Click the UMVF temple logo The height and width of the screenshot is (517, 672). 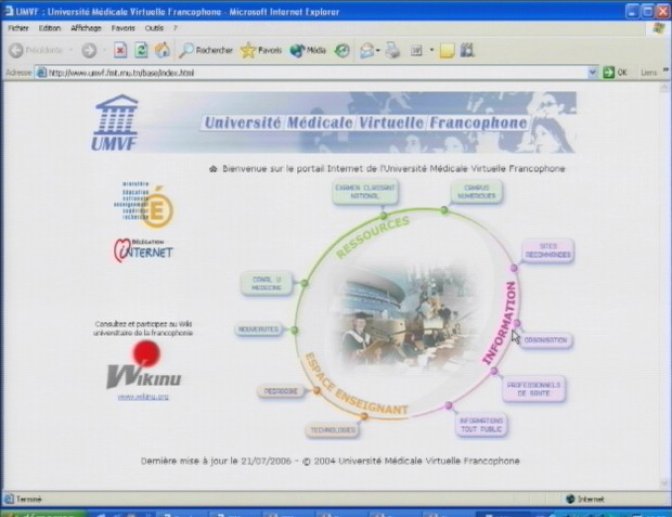click(115, 123)
